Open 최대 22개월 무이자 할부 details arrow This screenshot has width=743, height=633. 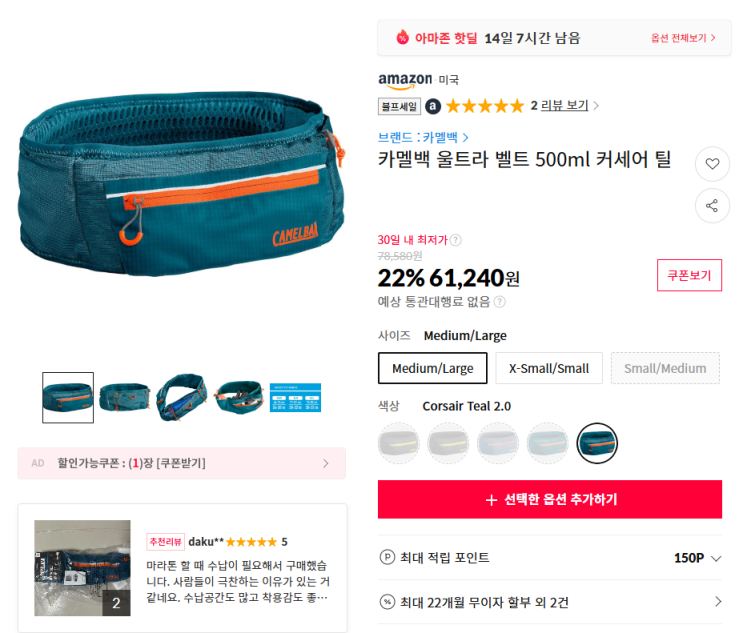[x=718, y=602]
